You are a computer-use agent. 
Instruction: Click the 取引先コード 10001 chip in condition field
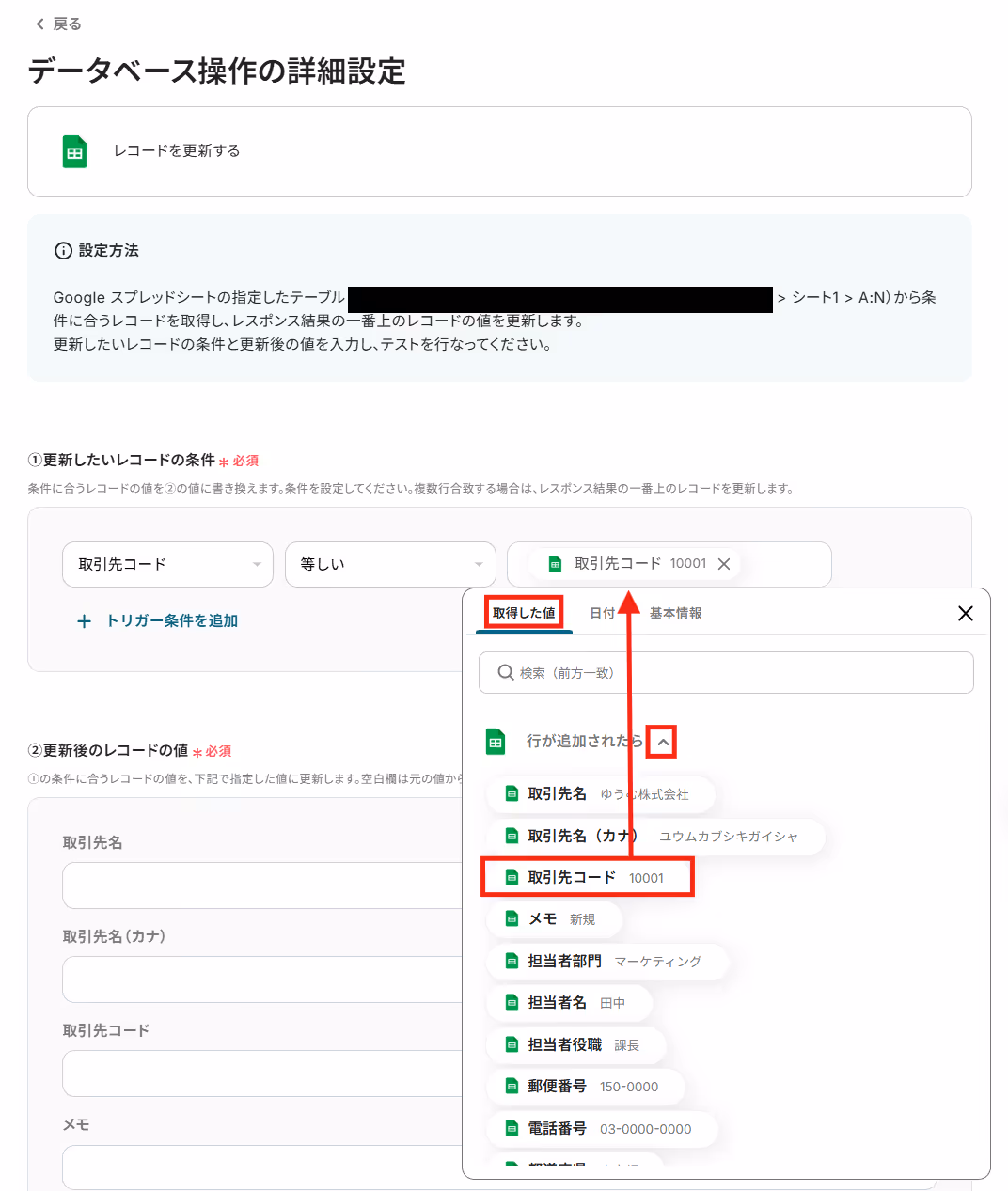click(635, 564)
